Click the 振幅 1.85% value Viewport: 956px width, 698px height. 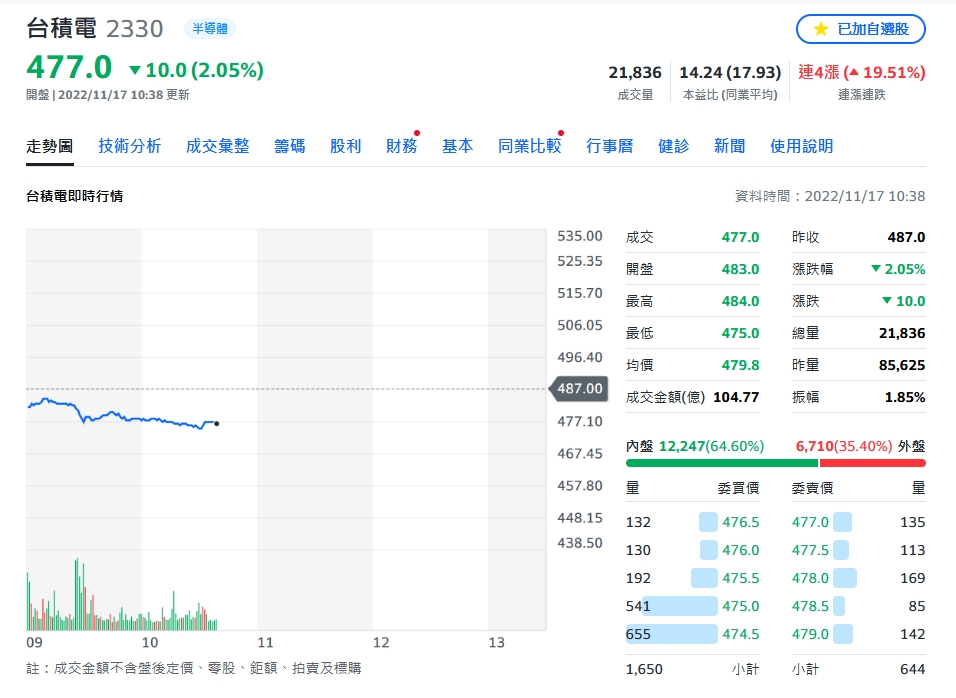[x=905, y=397]
